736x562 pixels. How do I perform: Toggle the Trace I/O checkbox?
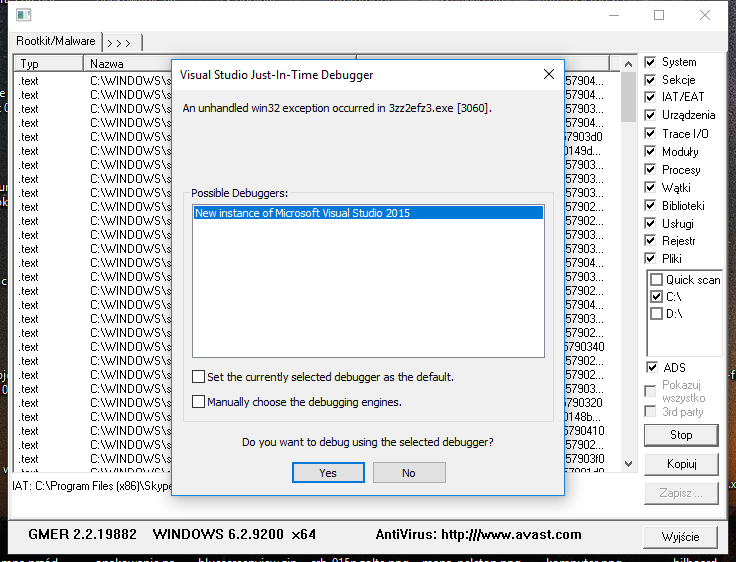click(x=650, y=133)
